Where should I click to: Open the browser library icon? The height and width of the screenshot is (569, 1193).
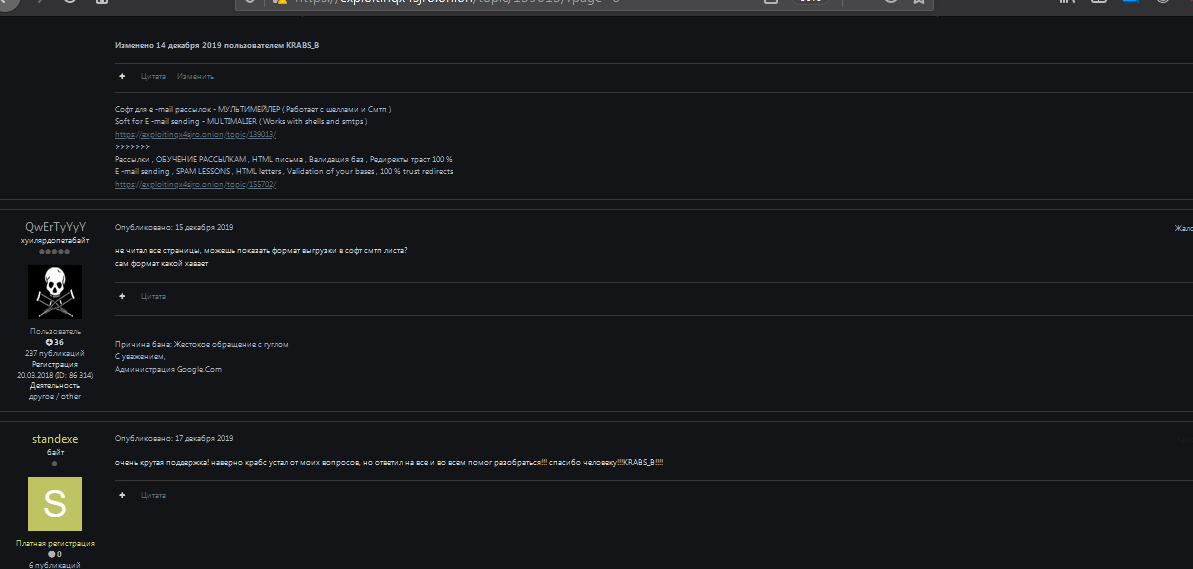(1066, 3)
